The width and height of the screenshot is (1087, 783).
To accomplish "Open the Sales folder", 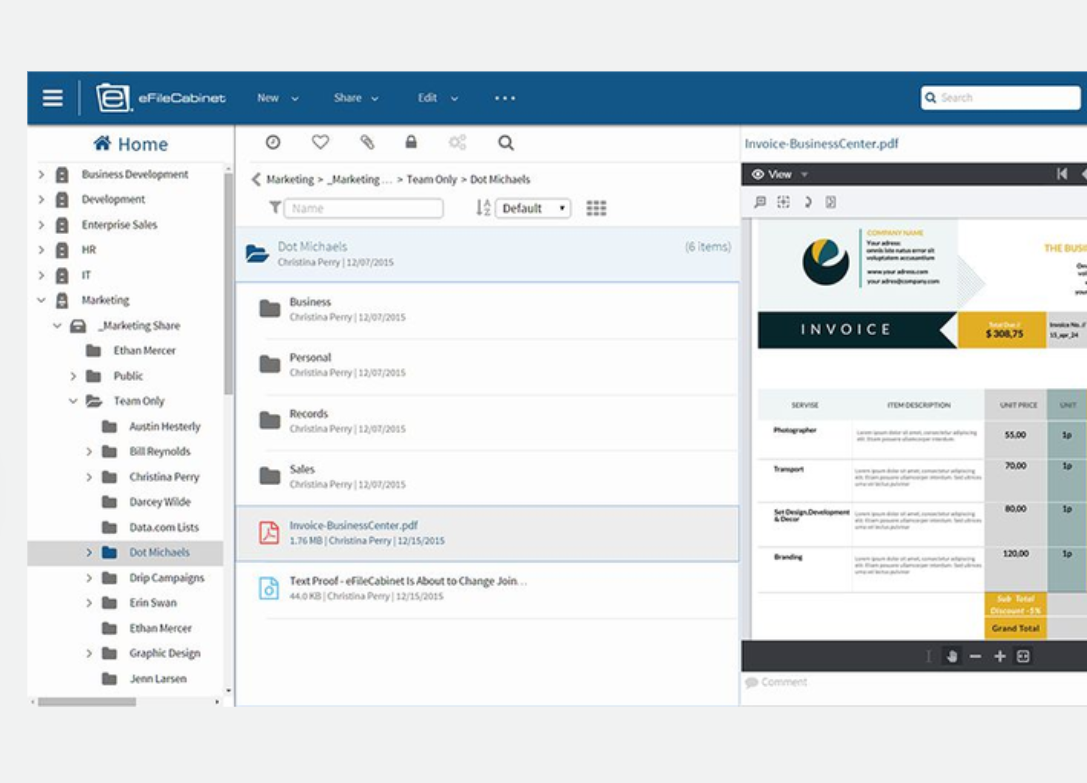I will pos(488,476).
